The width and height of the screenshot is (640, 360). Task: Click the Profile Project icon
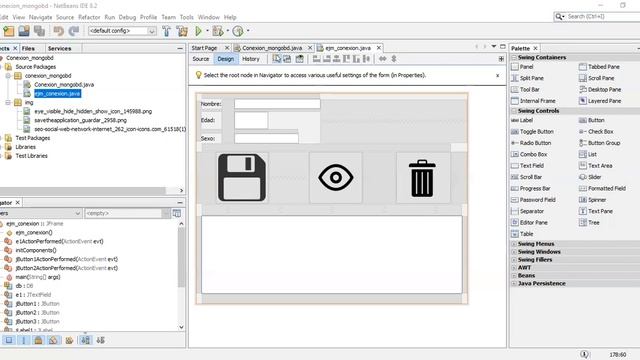tap(238, 31)
